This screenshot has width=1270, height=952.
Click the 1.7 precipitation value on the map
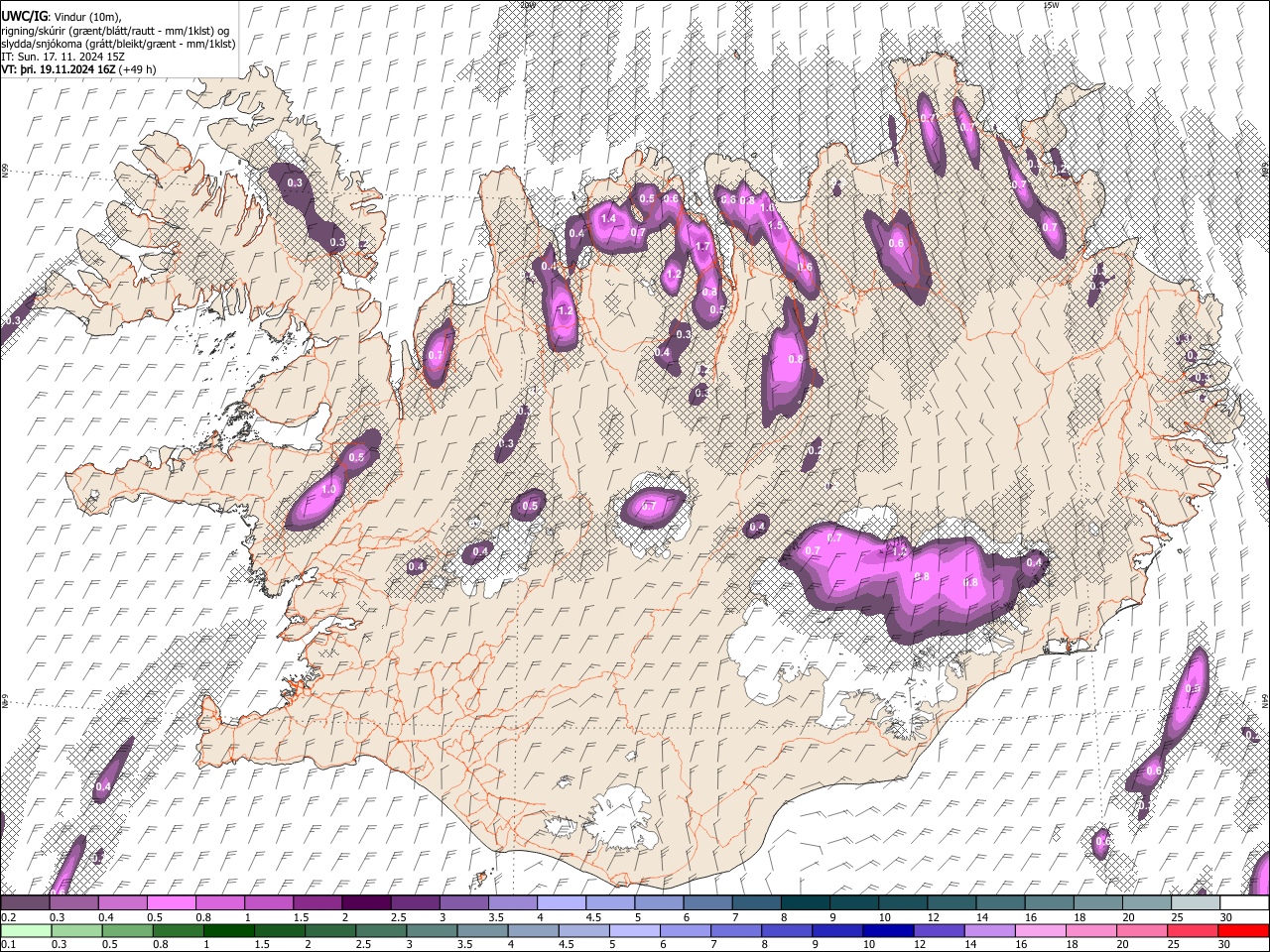pyautogui.click(x=703, y=247)
